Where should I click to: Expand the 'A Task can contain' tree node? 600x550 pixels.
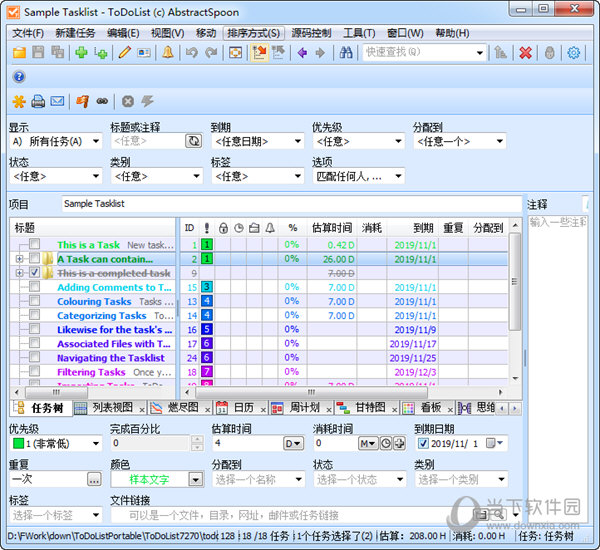tap(19, 259)
